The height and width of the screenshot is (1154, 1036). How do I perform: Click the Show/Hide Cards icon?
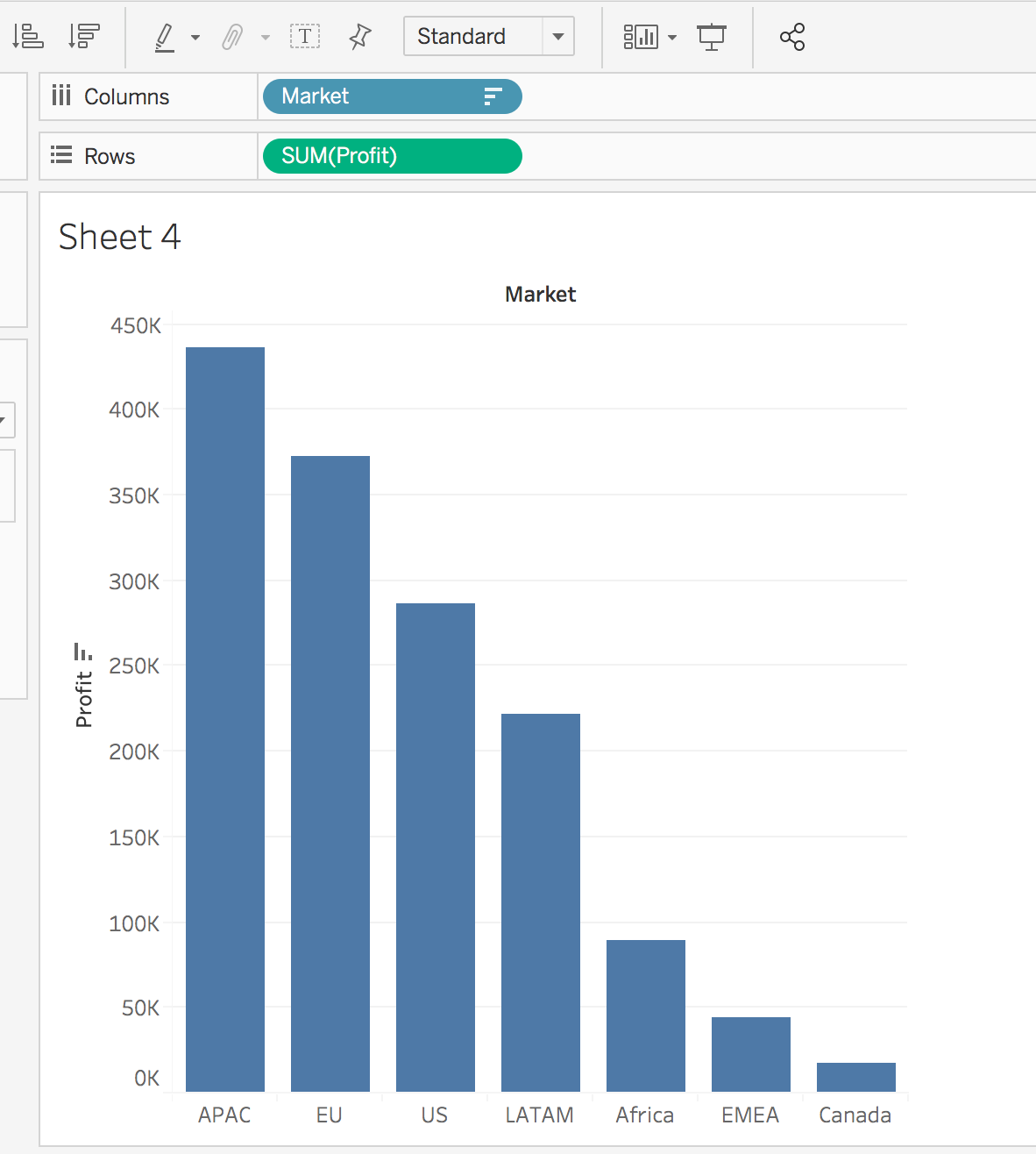[641, 37]
